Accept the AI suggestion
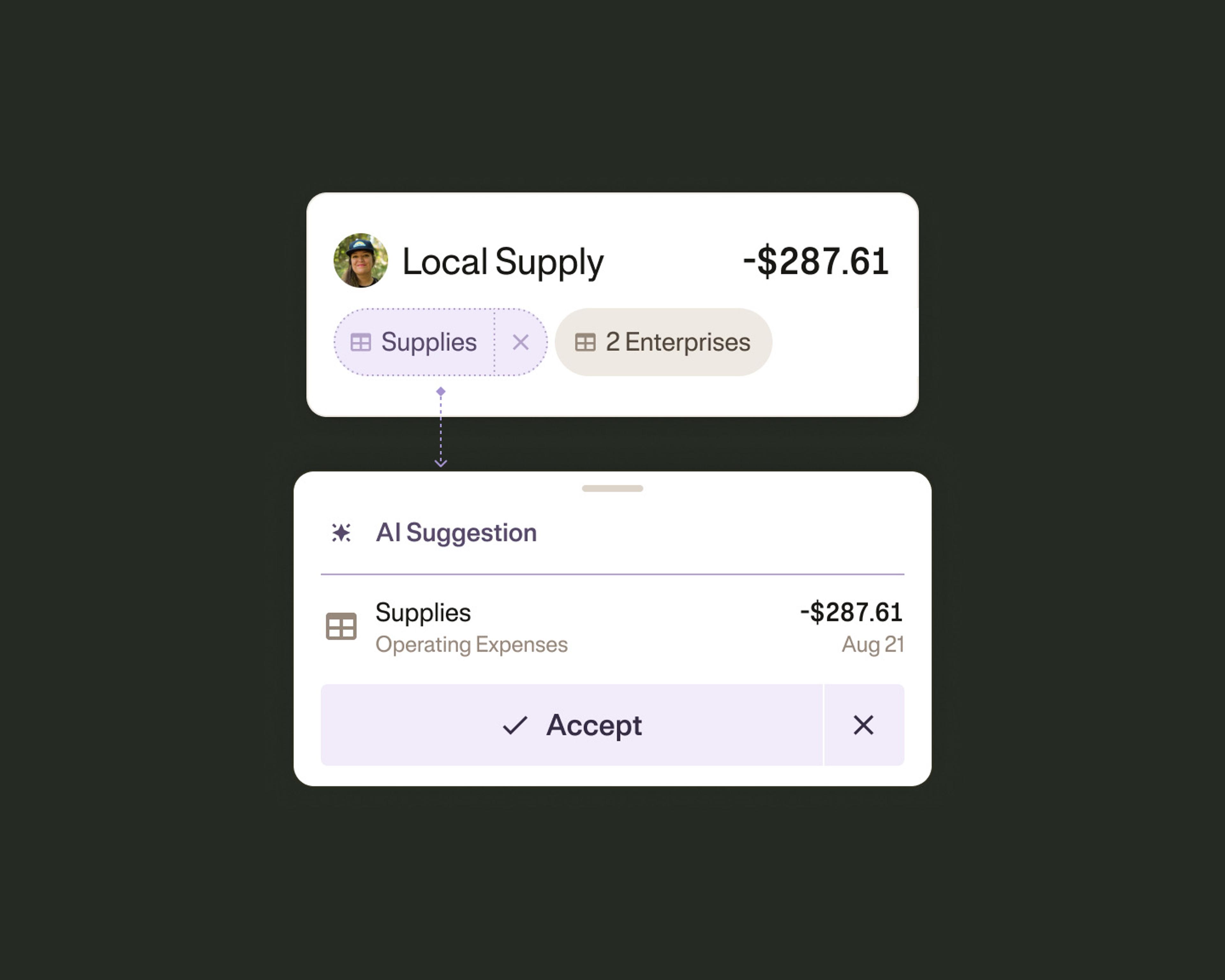Image resolution: width=1225 pixels, height=980 pixels. [x=572, y=725]
